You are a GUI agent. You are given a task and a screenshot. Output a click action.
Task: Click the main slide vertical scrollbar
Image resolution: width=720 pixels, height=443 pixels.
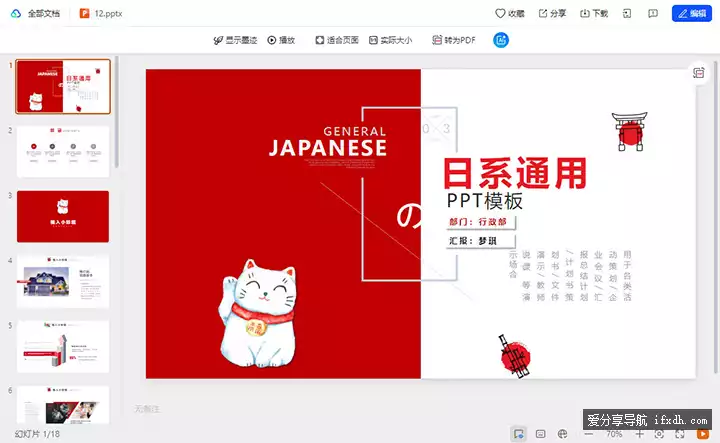coord(716,217)
